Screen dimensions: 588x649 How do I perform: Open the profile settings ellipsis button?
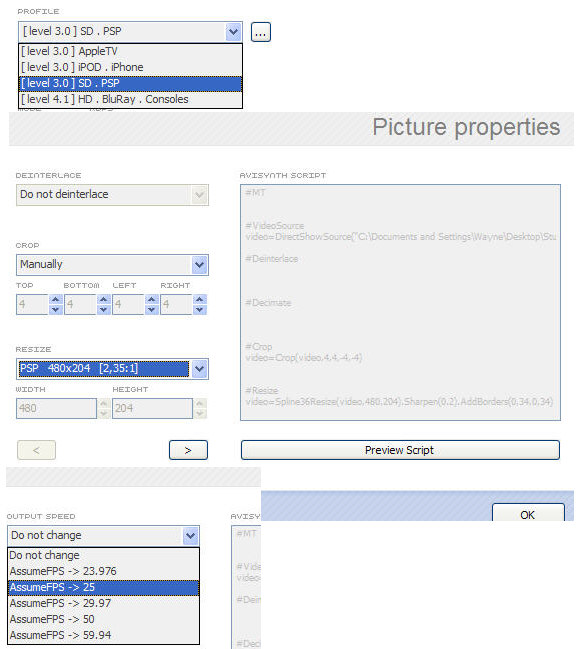click(261, 32)
